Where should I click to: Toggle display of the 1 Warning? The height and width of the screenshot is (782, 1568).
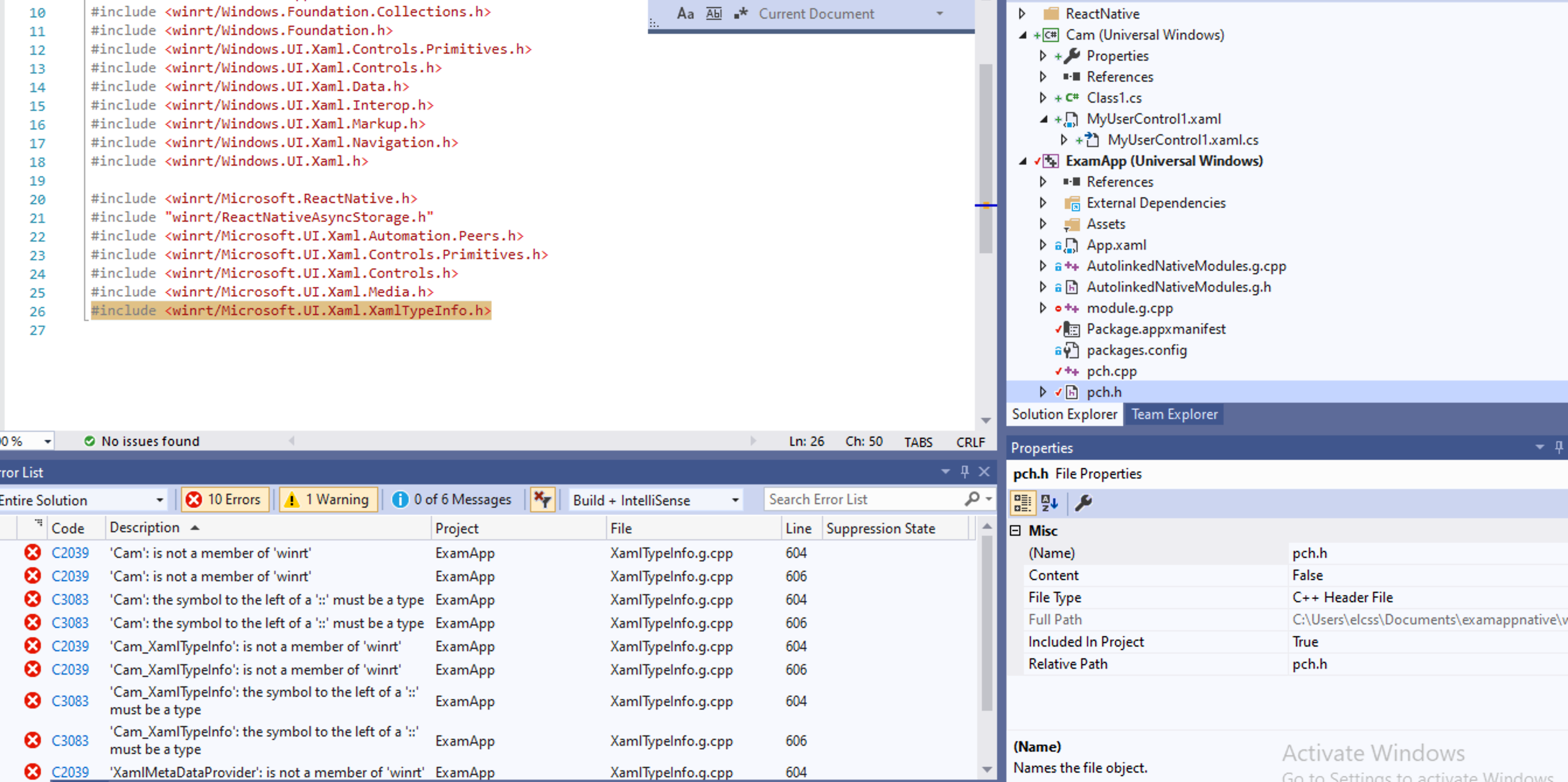(x=328, y=499)
